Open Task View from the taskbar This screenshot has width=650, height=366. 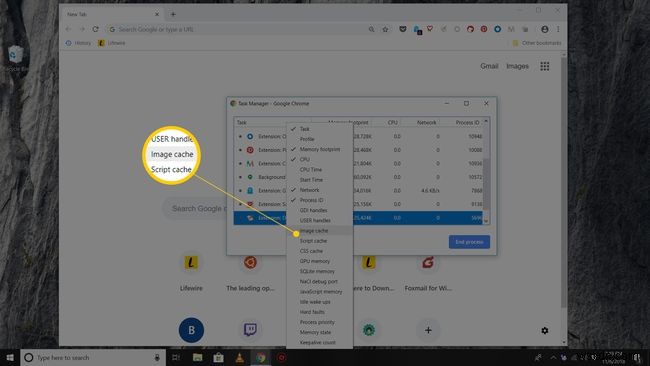coord(176,357)
